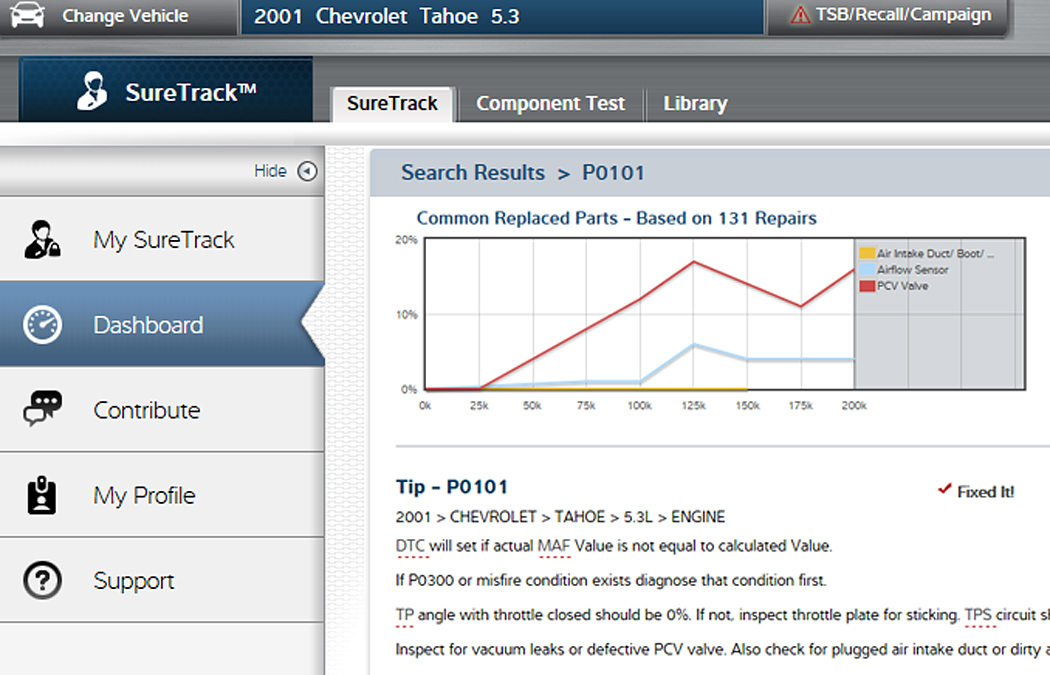Click the underlined TP term in the tip
The height and width of the screenshot is (675, 1050).
click(404, 615)
